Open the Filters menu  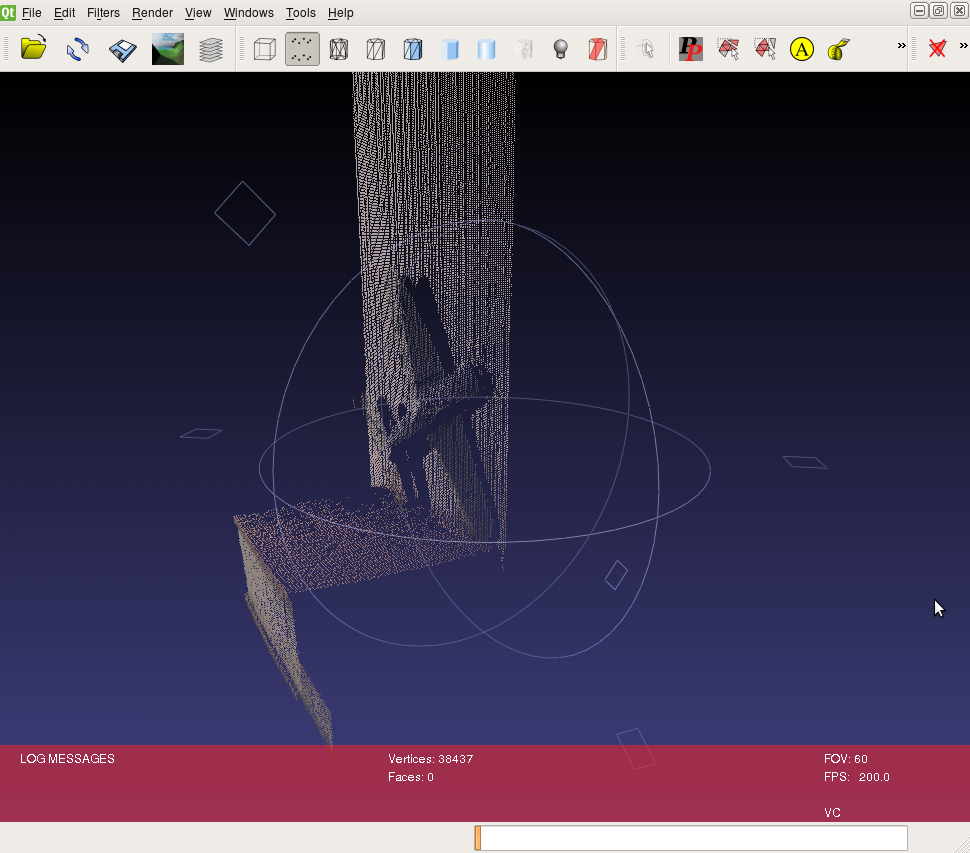[103, 13]
